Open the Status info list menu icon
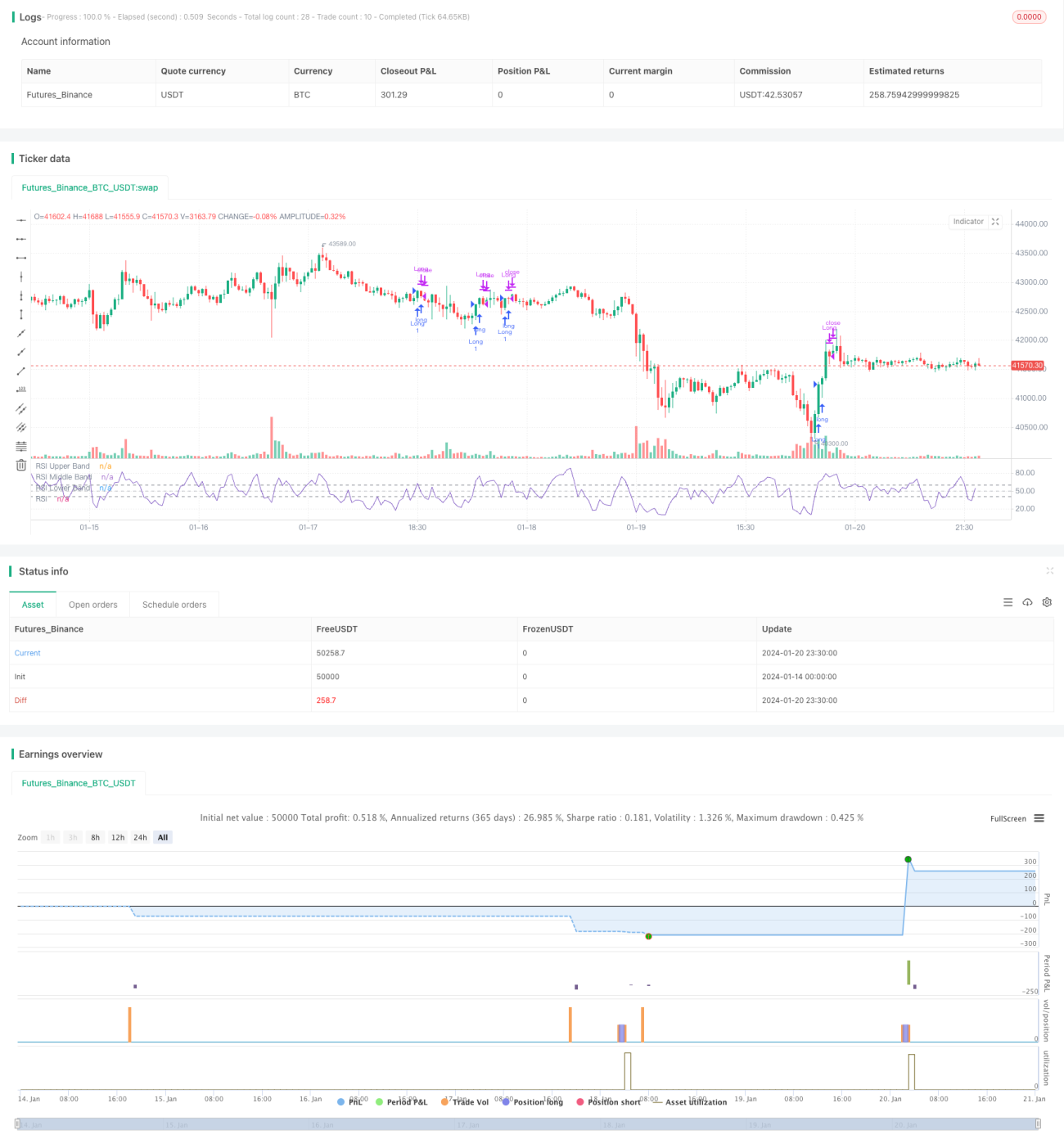 1008,602
